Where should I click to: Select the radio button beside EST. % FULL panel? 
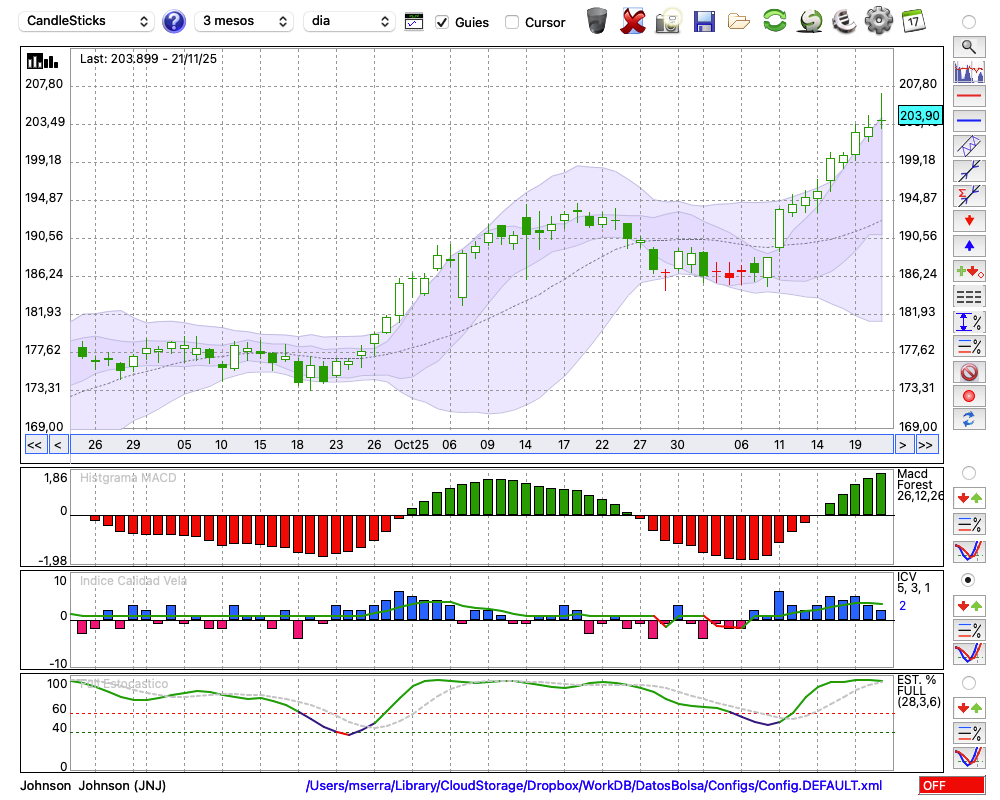tap(968, 683)
